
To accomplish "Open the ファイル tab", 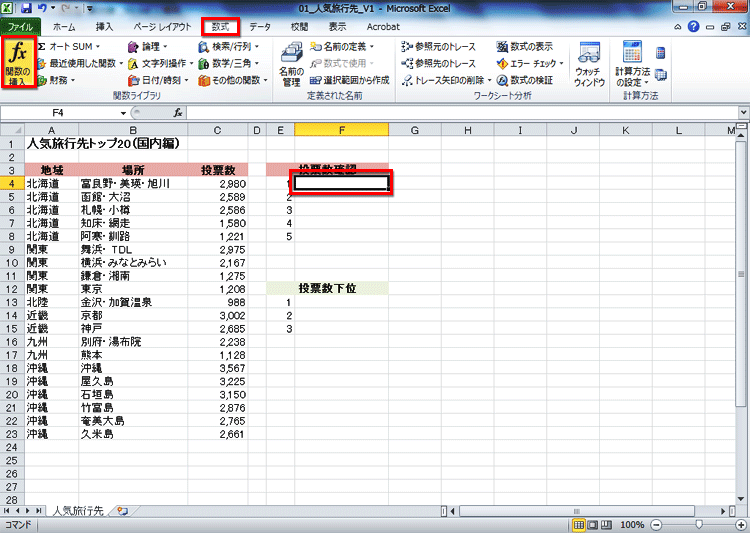I will [20, 27].
